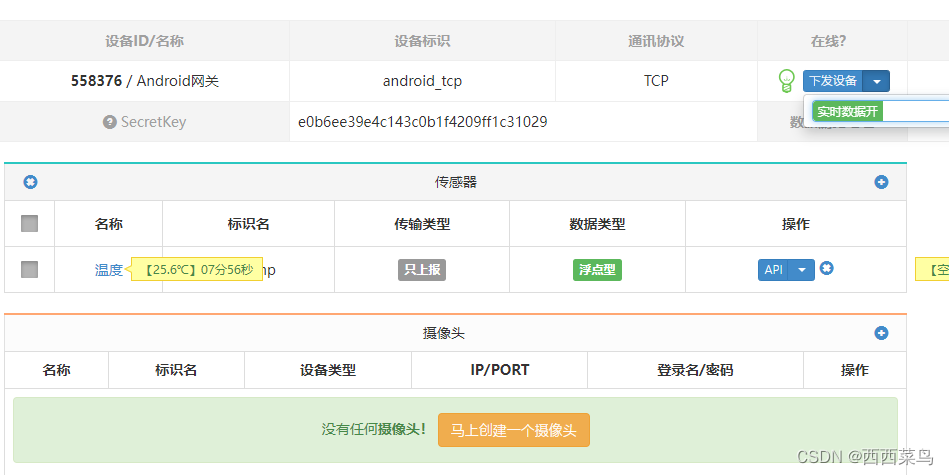Click the 标识名 header in camera table
The height and width of the screenshot is (475, 949).
coord(176,370)
